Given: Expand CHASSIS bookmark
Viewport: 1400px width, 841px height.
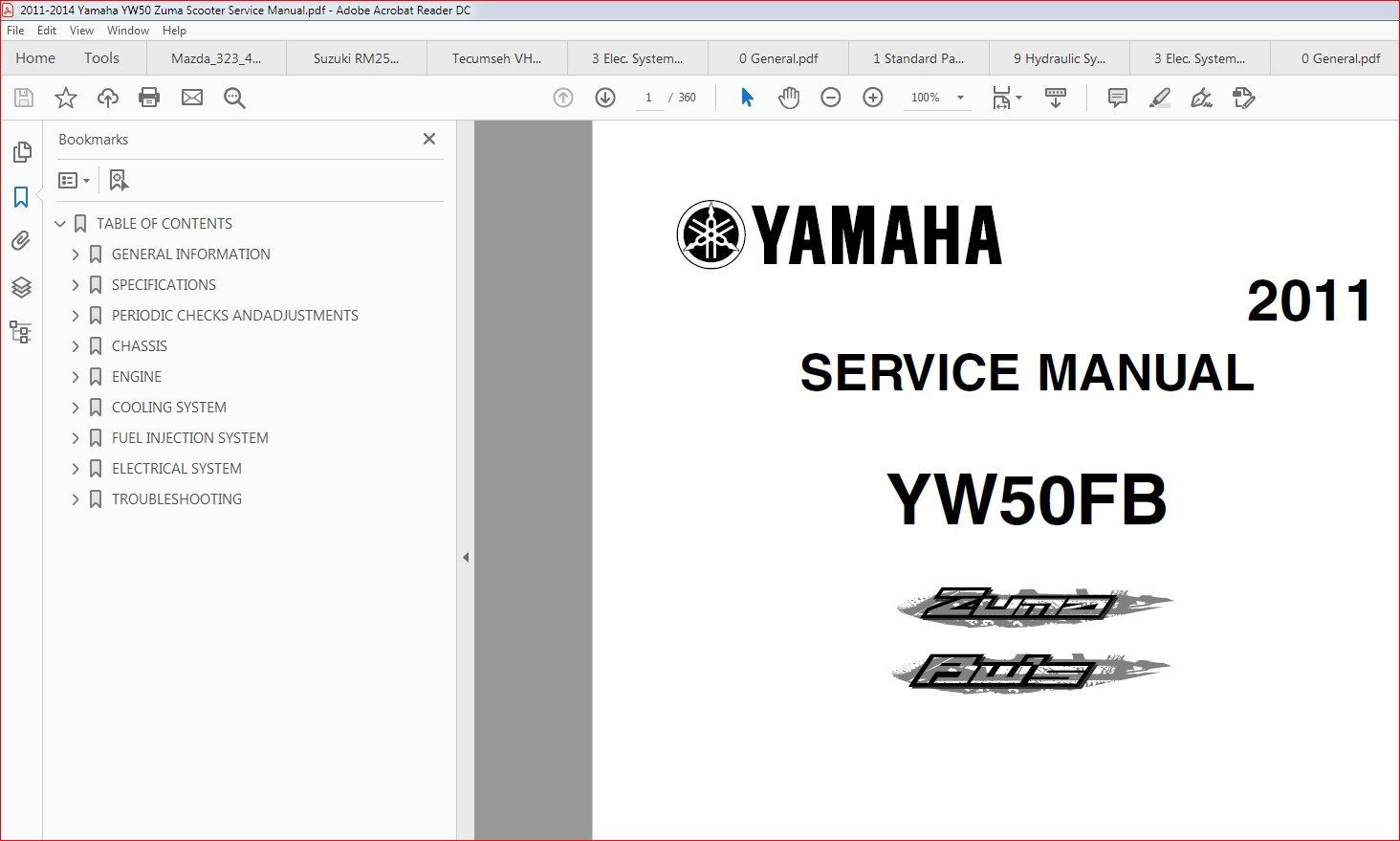Looking at the screenshot, I should pyautogui.click(x=76, y=346).
